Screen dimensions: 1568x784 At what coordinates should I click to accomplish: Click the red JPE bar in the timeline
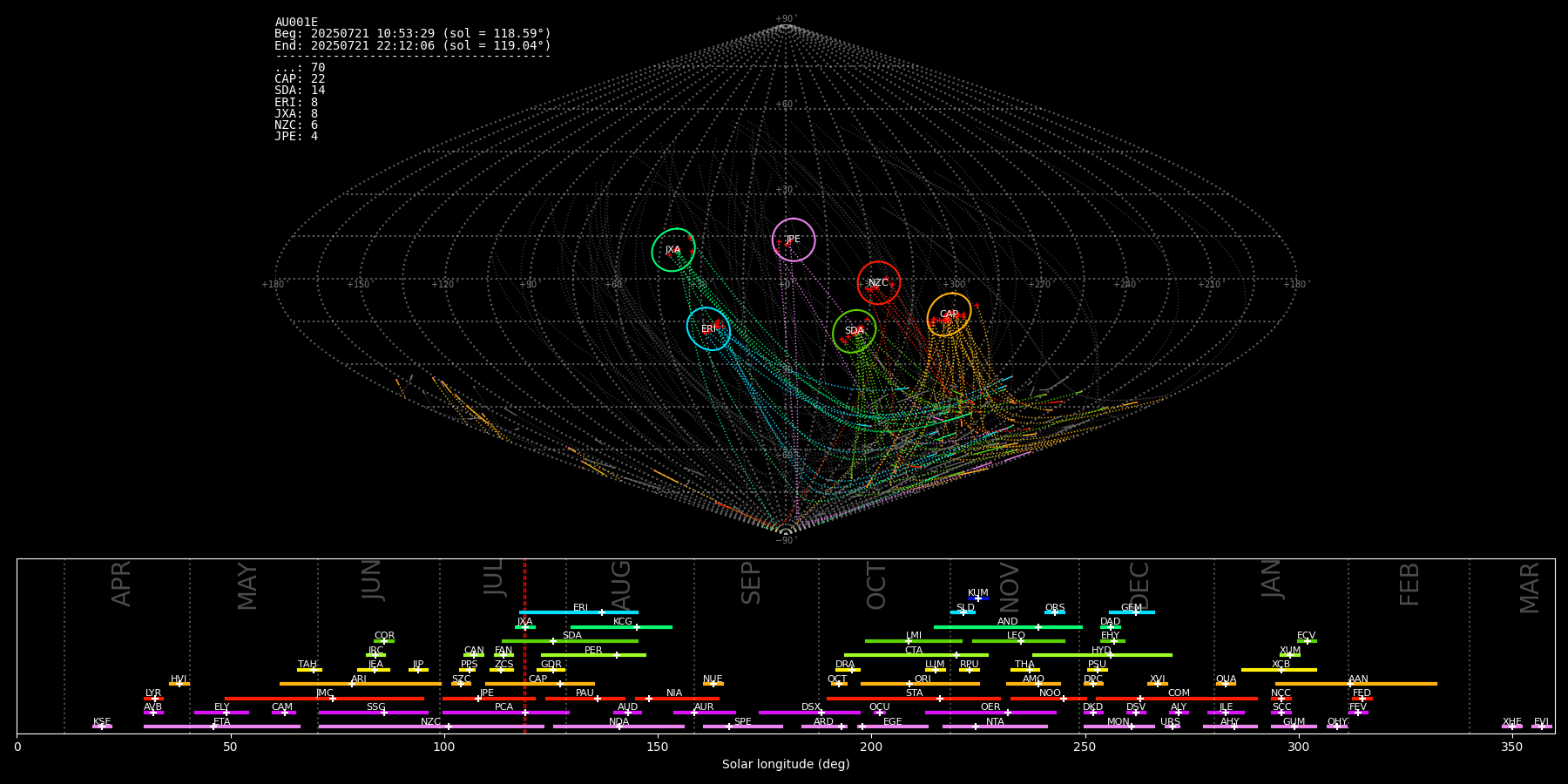point(489,698)
